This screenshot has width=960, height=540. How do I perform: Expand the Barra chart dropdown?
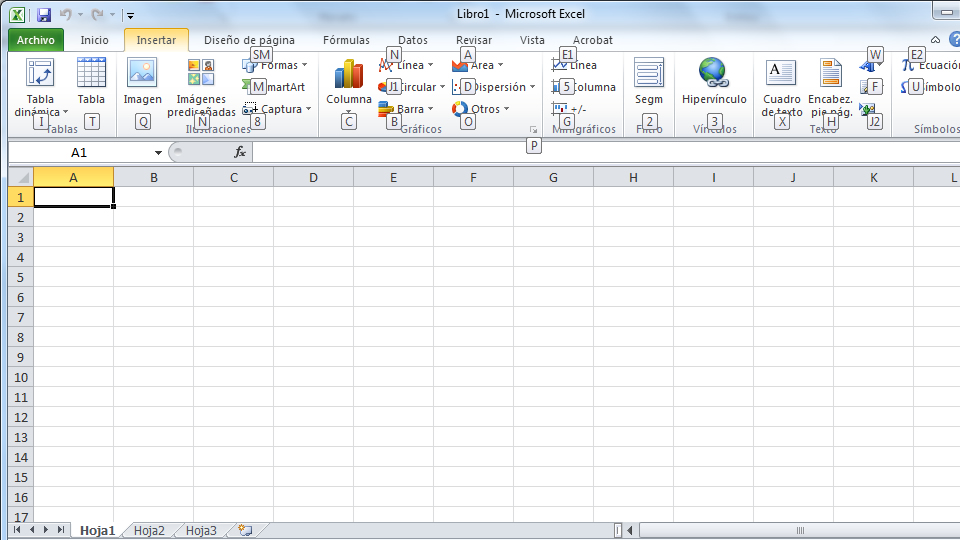coord(430,109)
